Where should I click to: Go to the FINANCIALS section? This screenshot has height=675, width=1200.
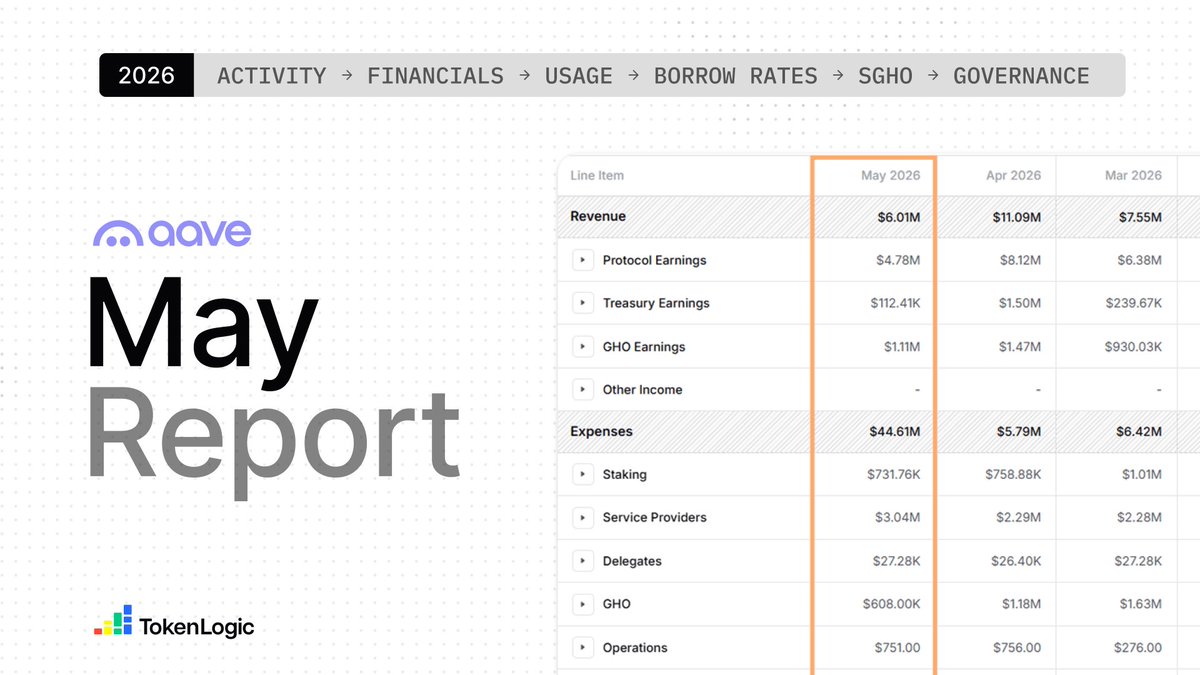point(435,76)
